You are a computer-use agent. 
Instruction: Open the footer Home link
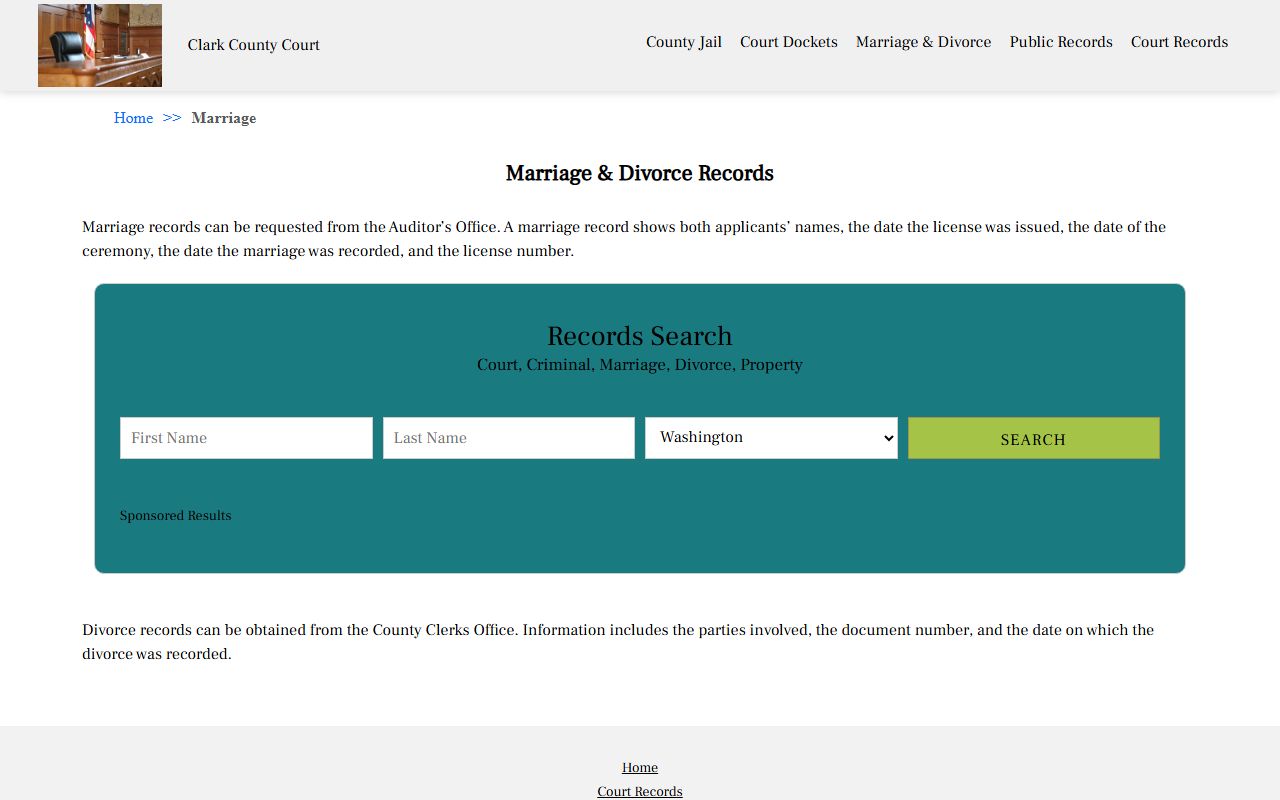(x=640, y=768)
